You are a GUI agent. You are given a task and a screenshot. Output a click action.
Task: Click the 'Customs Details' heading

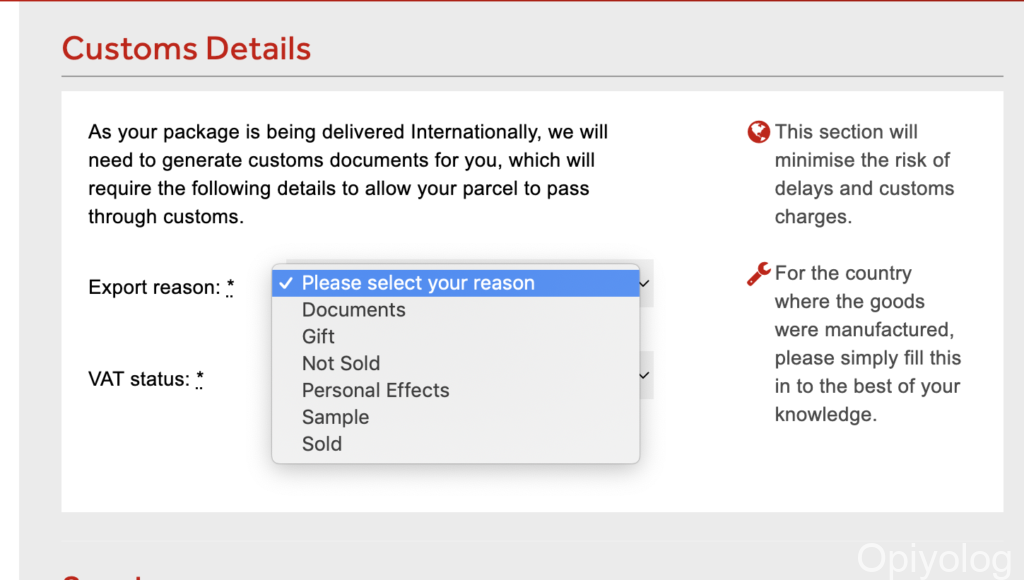click(186, 49)
